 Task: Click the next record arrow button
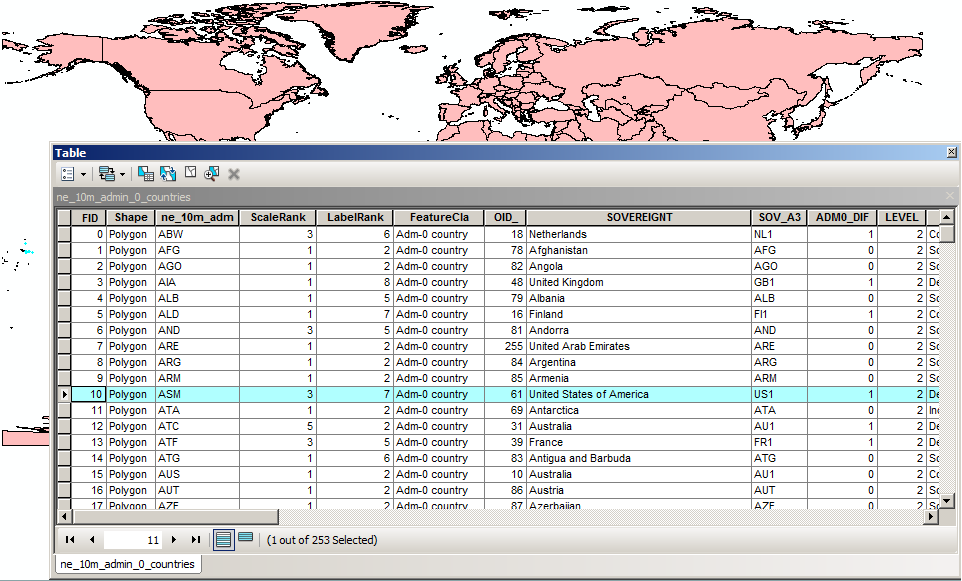click(173, 539)
